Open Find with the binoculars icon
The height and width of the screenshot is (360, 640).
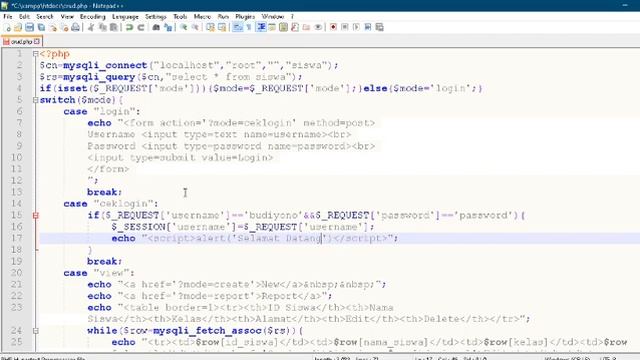pyautogui.click(x=156, y=27)
